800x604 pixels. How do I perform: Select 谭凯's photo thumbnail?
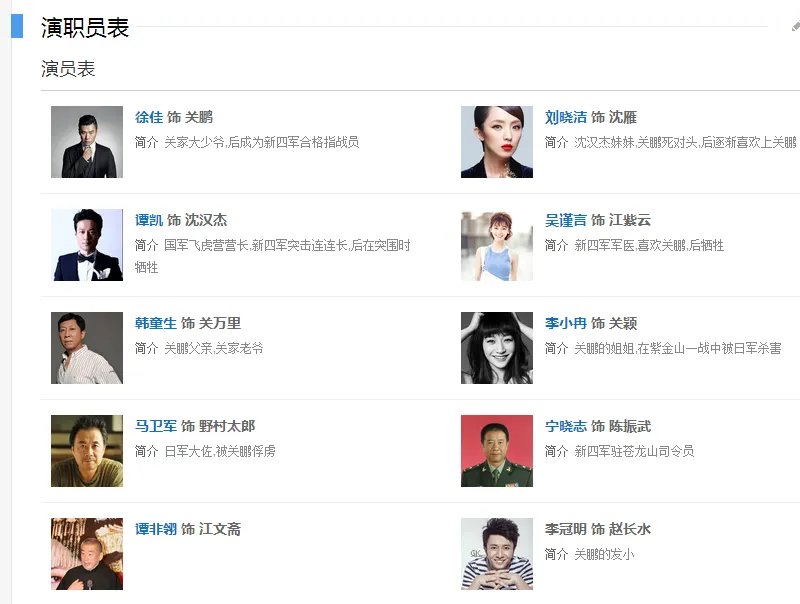(x=87, y=245)
